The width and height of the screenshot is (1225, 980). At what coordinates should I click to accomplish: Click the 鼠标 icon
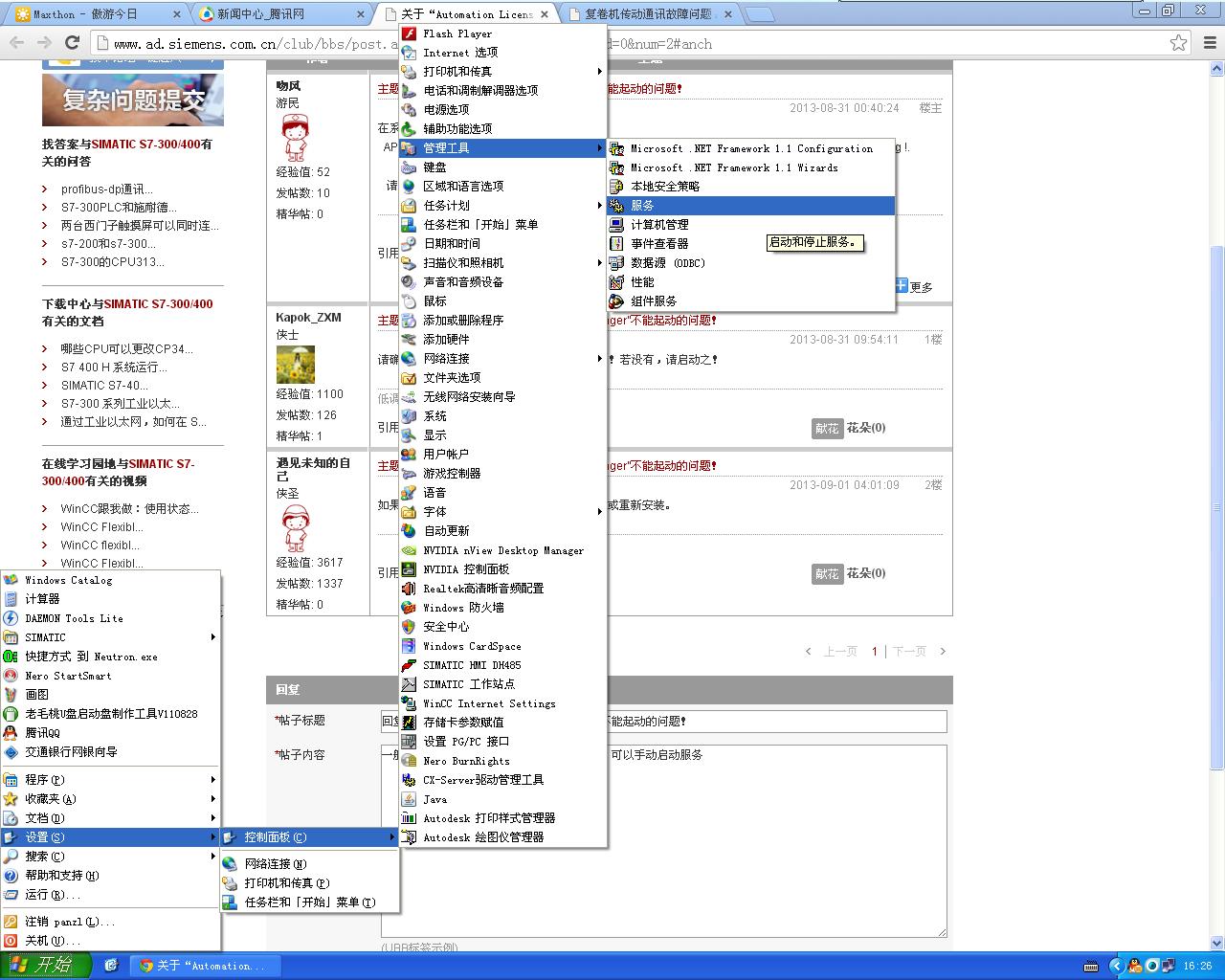coord(409,301)
